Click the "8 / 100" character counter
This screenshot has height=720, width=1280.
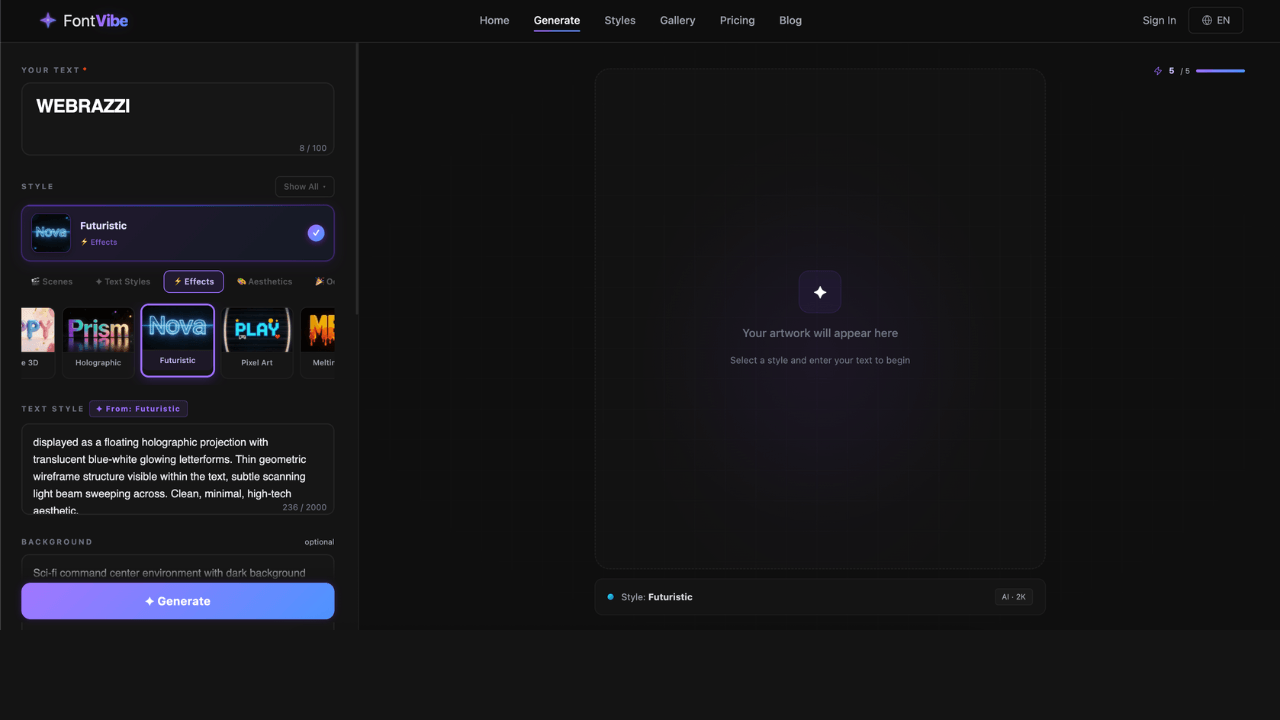coord(313,148)
